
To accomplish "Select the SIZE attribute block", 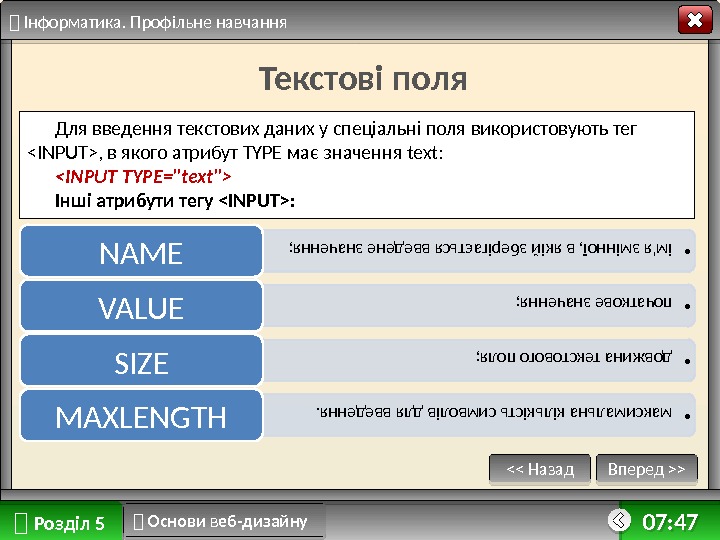I will coord(141,360).
